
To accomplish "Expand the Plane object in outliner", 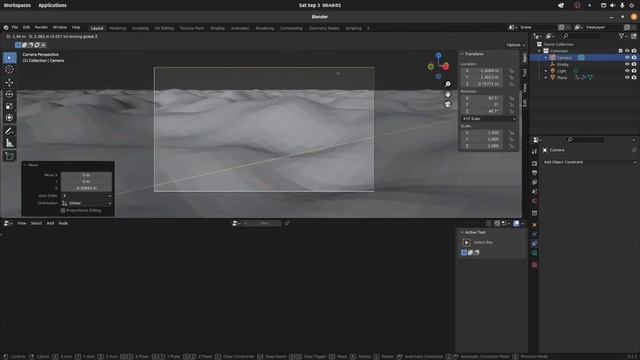I will pos(546,78).
